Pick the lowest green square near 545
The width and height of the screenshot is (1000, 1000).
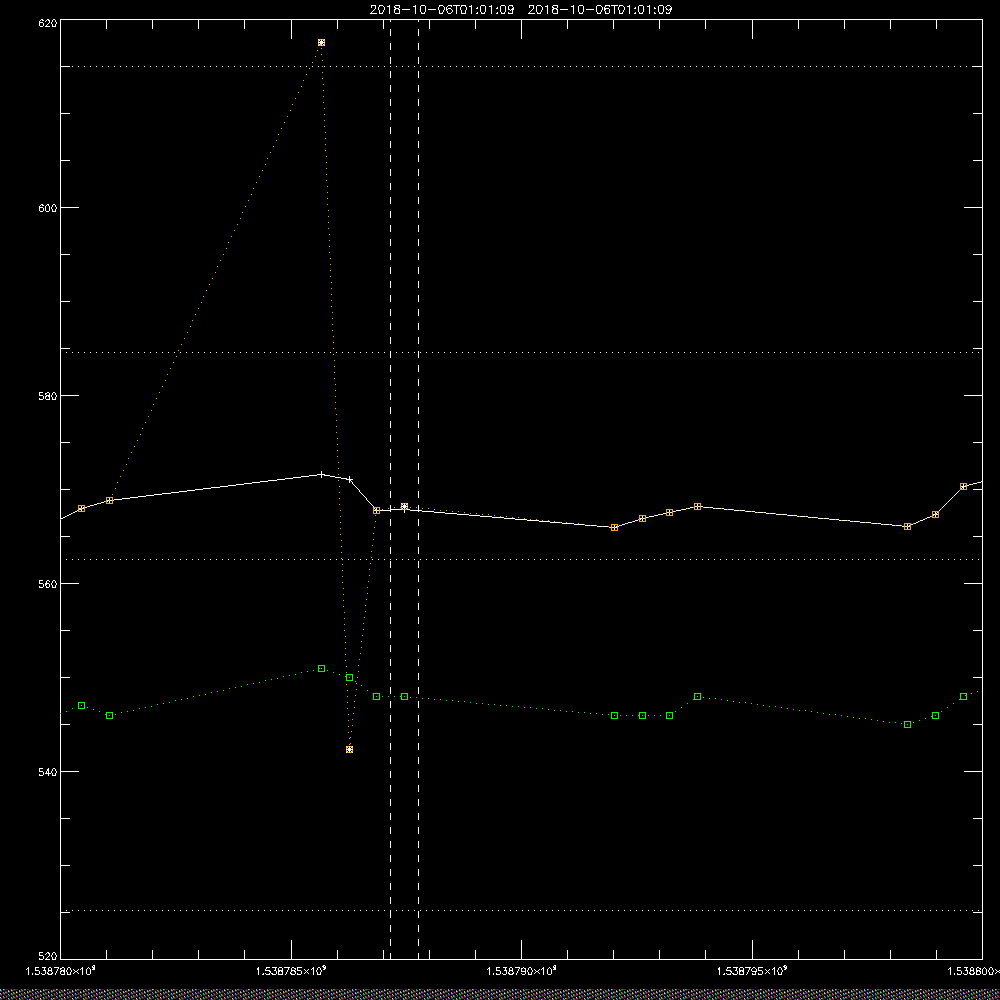click(x=908, y=724)
